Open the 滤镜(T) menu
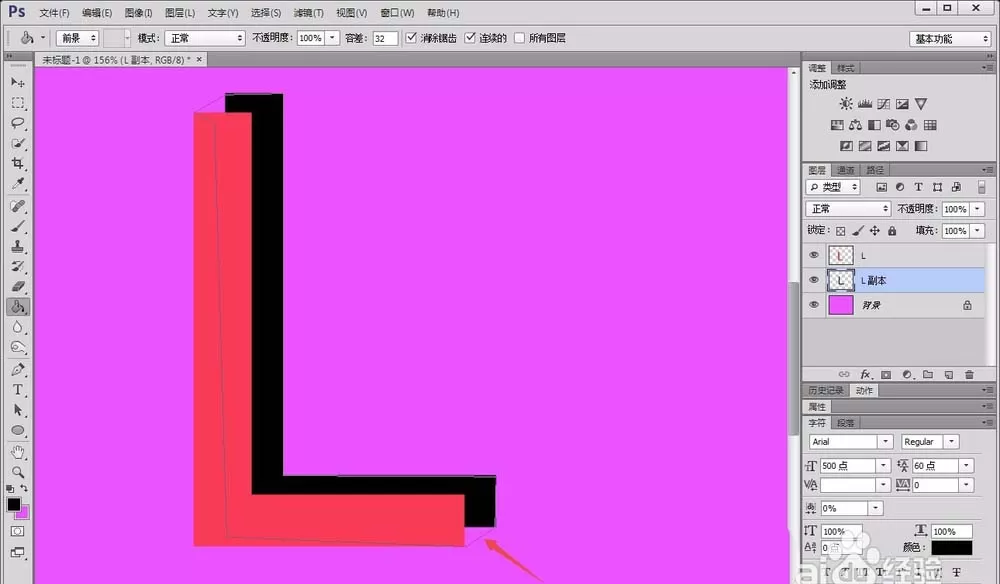The width and height of the screenshot is (1000, 584). point(309,13)
